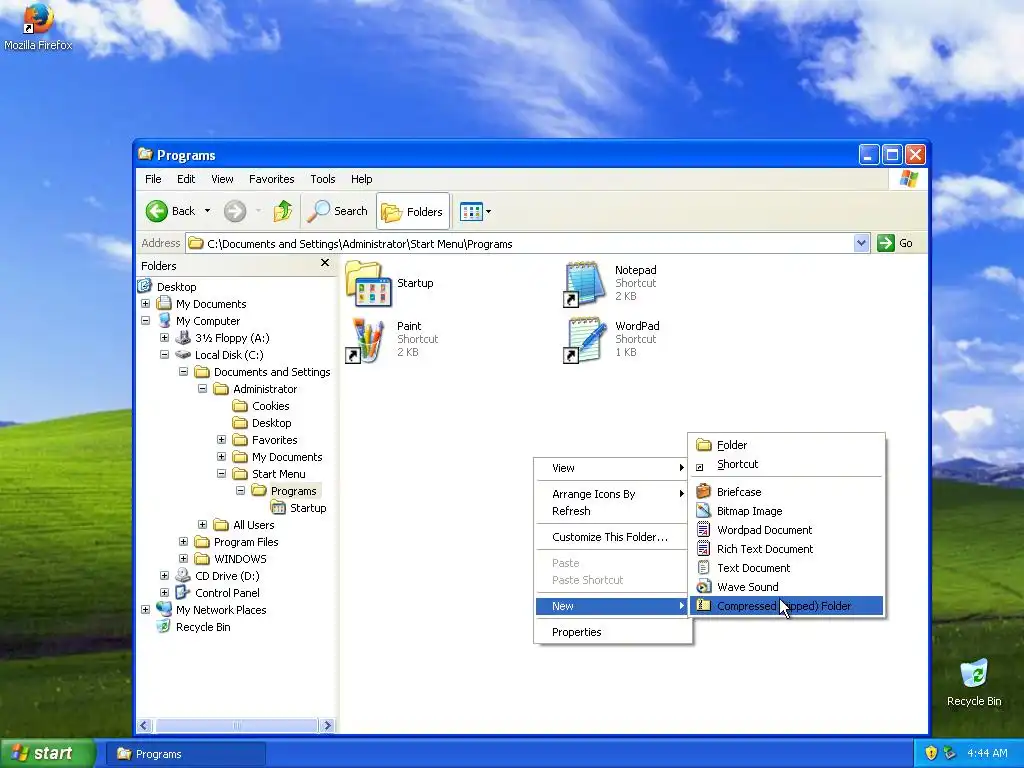The height and width of the screenshot is (768, 1024).
Task: Create a Compressed (zipped) Folder
Action: (786, 605)
